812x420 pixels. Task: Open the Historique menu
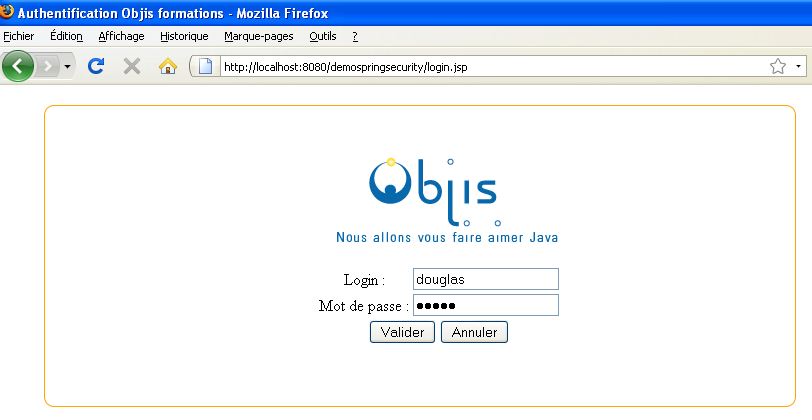(184, 36)
